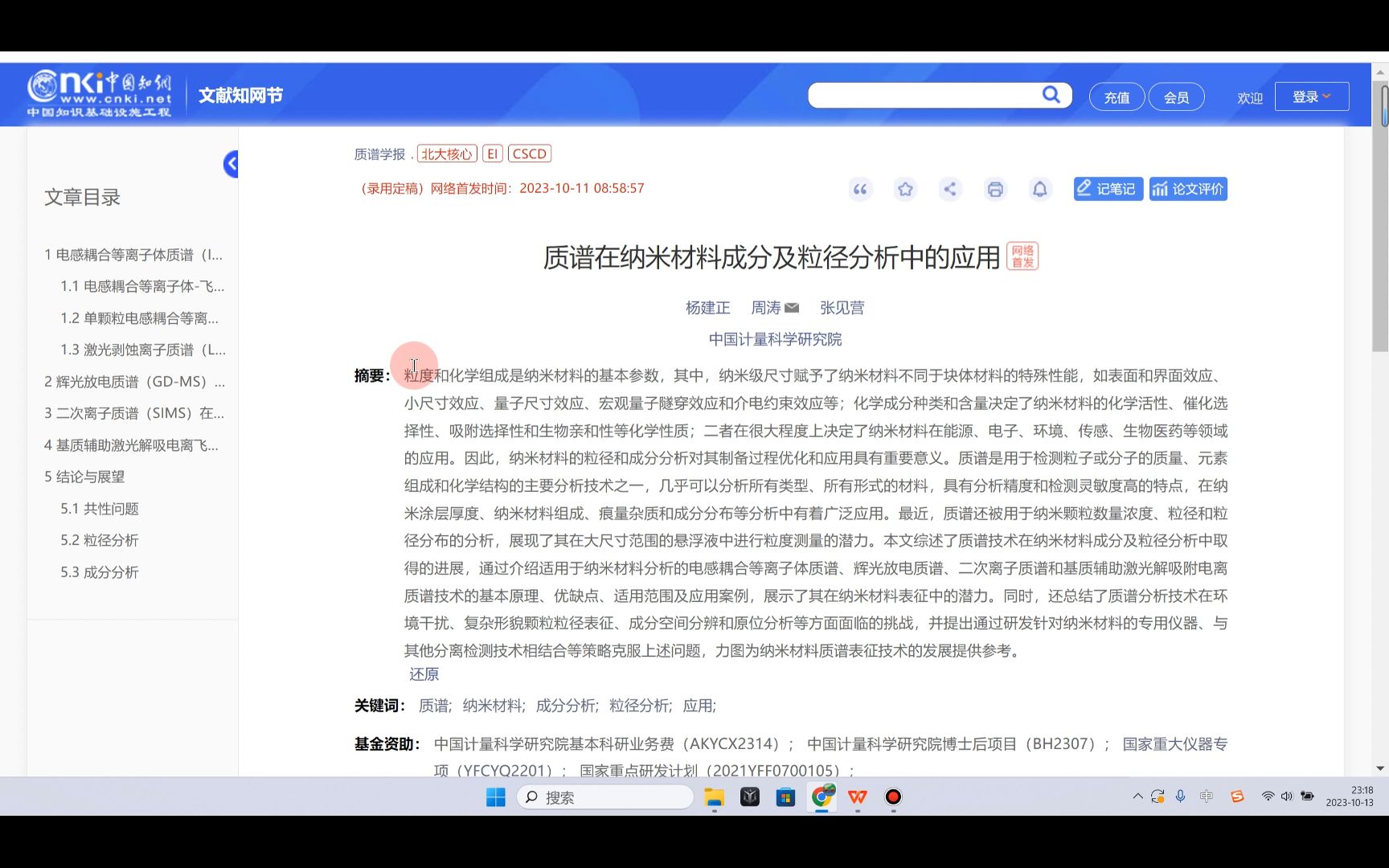
Task: Click the dark cube app taskbar icon
Action: pos(750,796)
